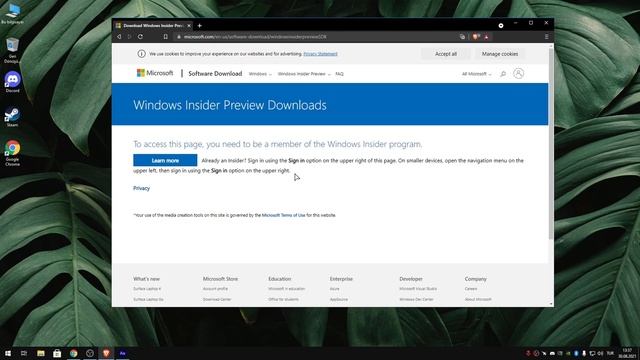Open Account profile footer link
The image size is (640, 360).
pos(215,289)
